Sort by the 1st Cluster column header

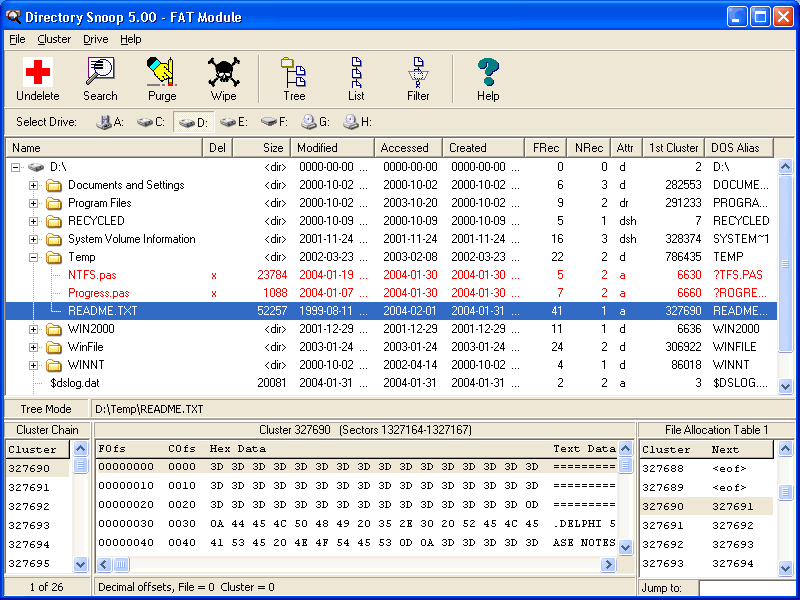673,148
